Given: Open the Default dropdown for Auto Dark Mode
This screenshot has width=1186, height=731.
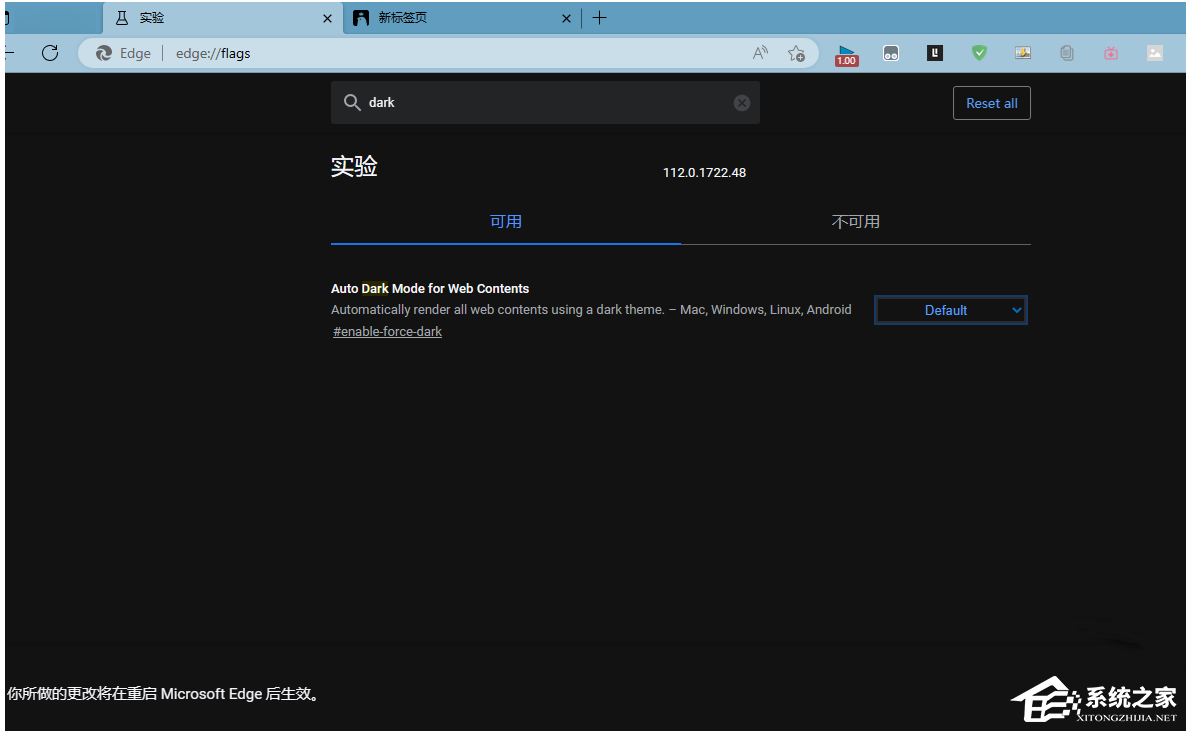Looking at the screenshot, I should coord(950,309).
